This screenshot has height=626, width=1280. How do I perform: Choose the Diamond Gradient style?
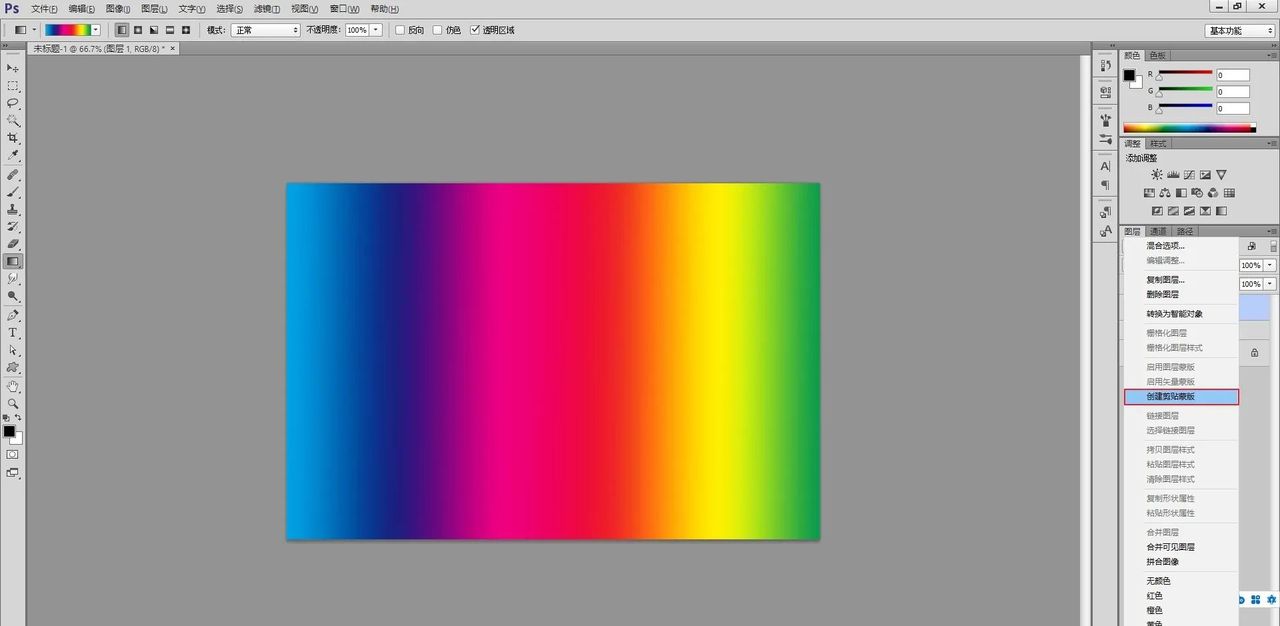(186, 30)
